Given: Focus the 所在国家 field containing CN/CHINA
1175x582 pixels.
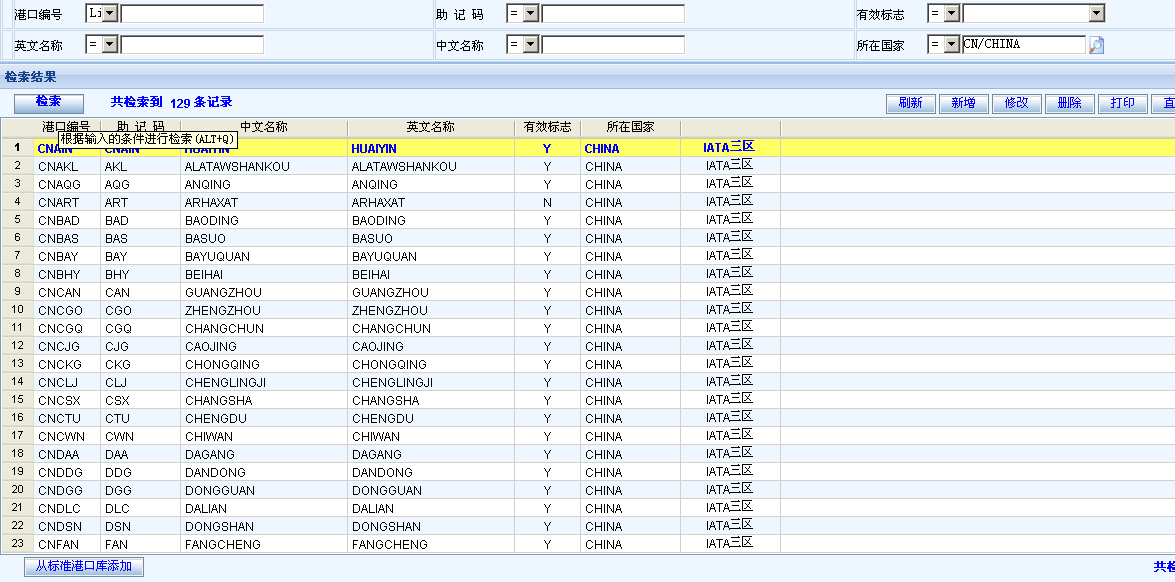Looking at the screenshot, I should (x=1023, y=45).
